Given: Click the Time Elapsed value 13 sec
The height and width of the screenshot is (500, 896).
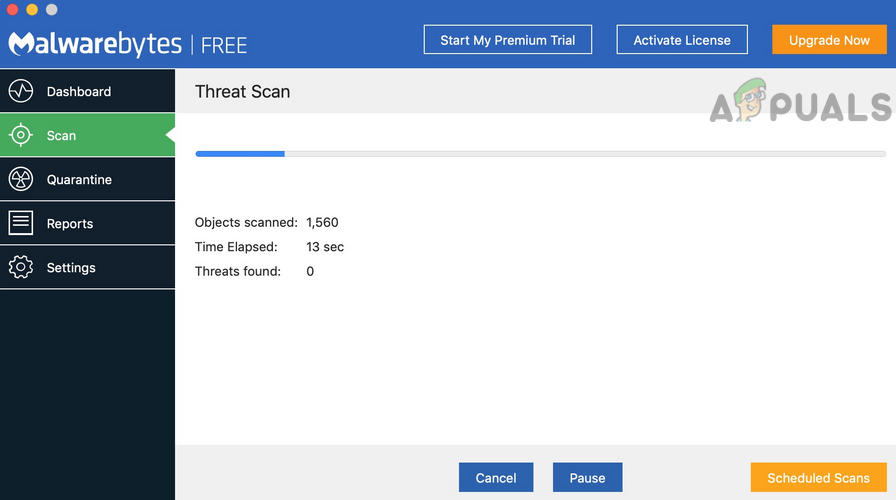Looking at the screenshot, I should pos(325,247).
